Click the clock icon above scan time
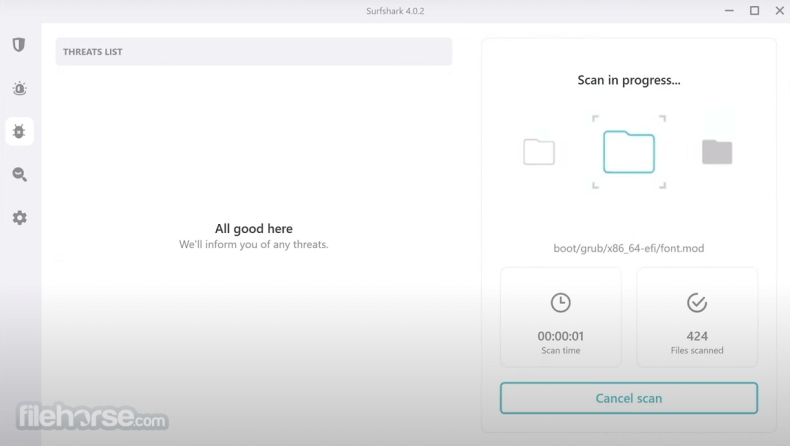 [x=560, y=302]
